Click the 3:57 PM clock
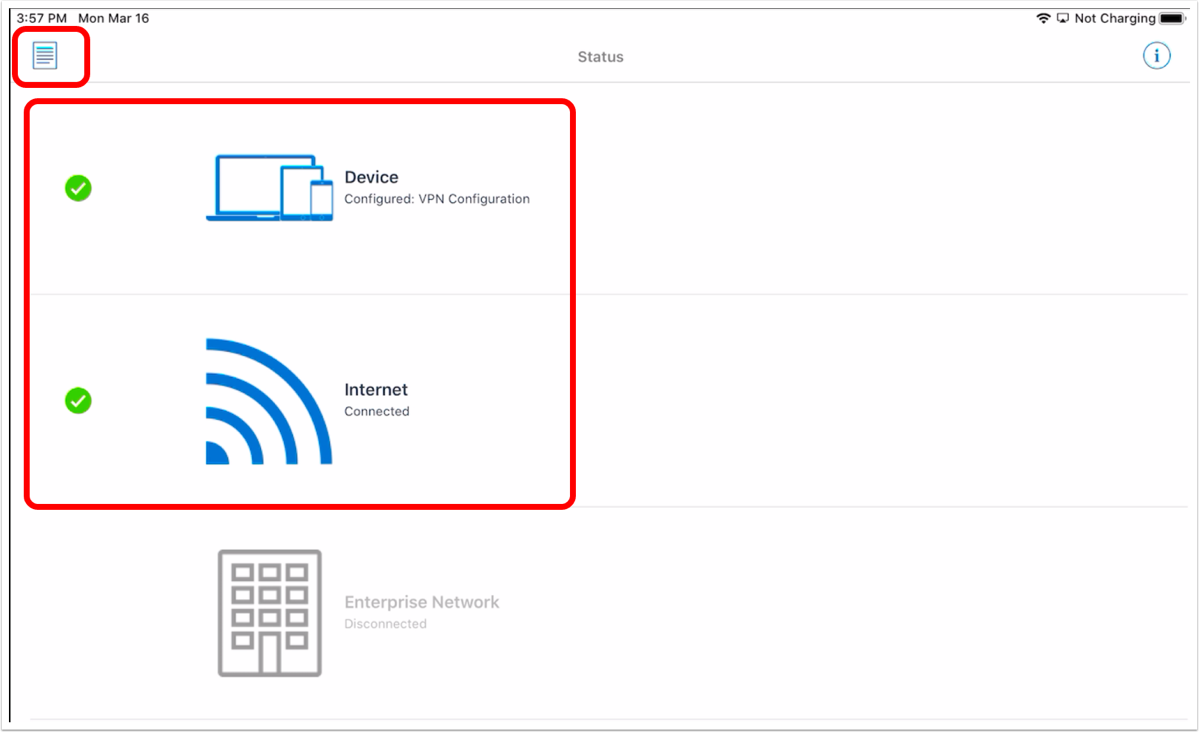Screen dimensions: 1199x732 (41, 18)
